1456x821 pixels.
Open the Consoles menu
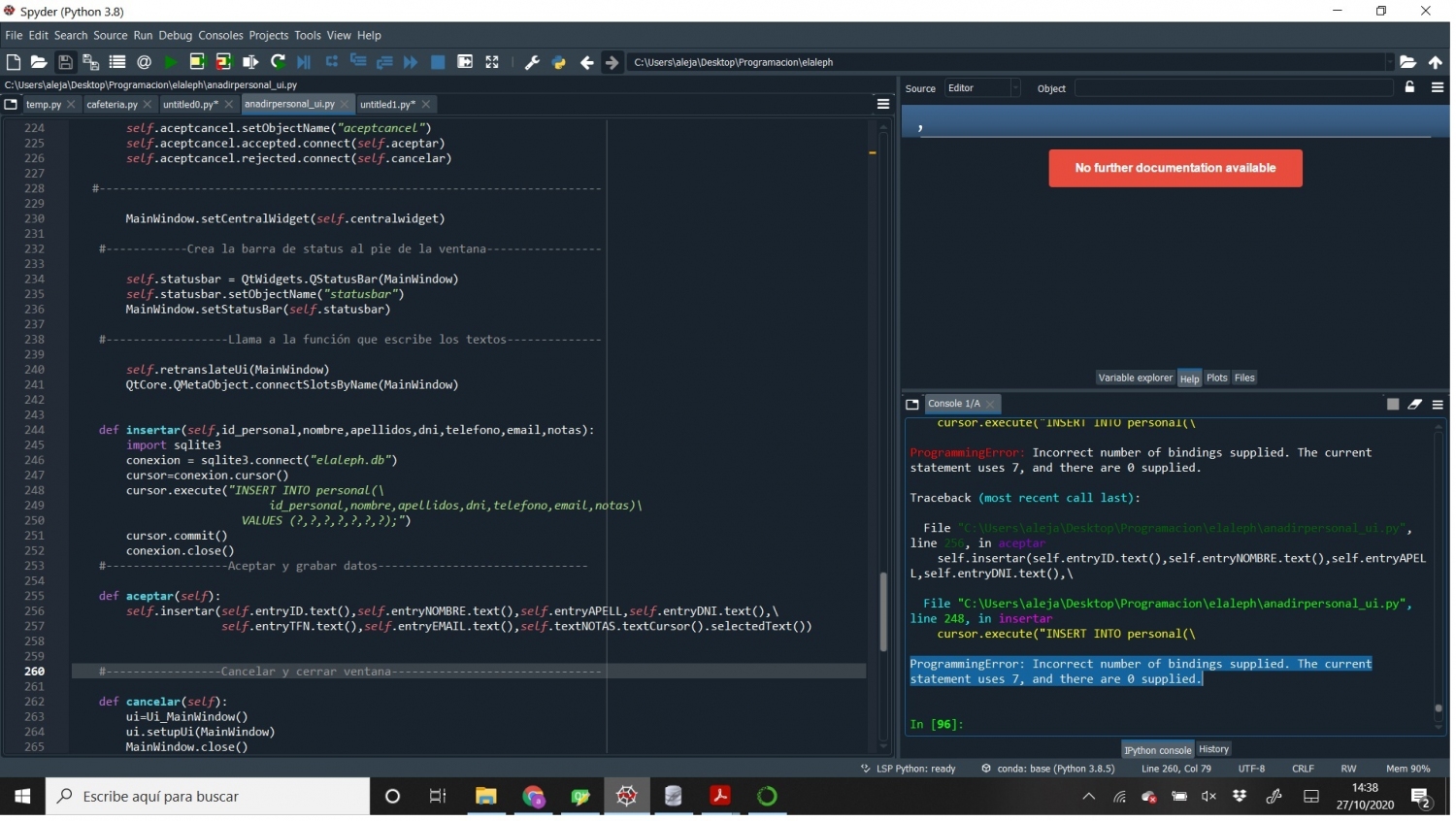point(220,35)
